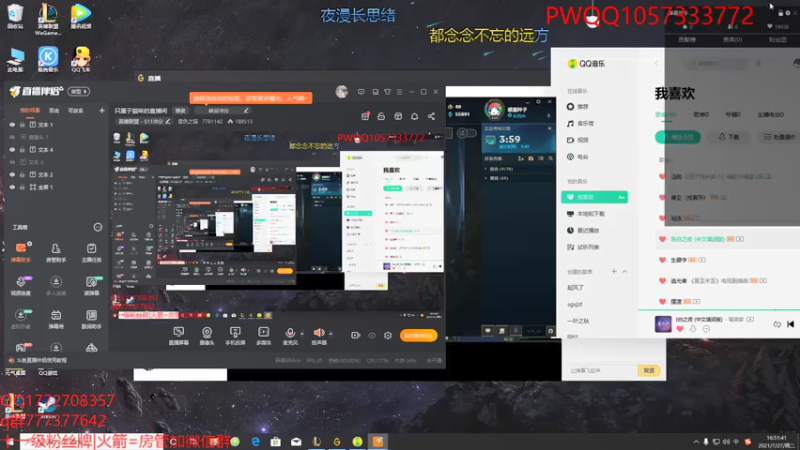Add a 摄像头 camera source
This screenshot has width=800, height=450.
click(x=207, y=336)
